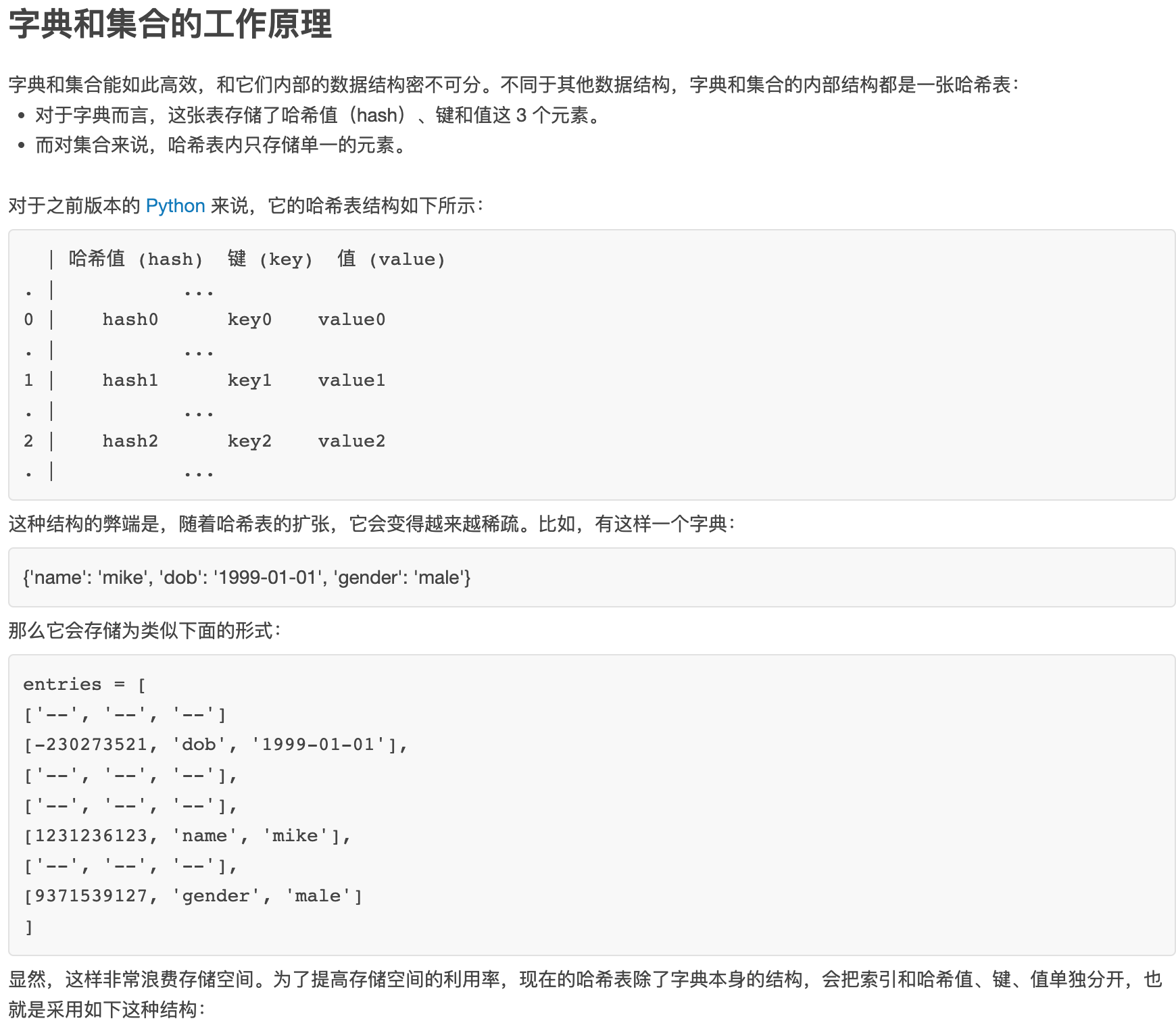The image size is (1176, 1023).
Task: Click the table header 值 (value)
Action: 391,259
